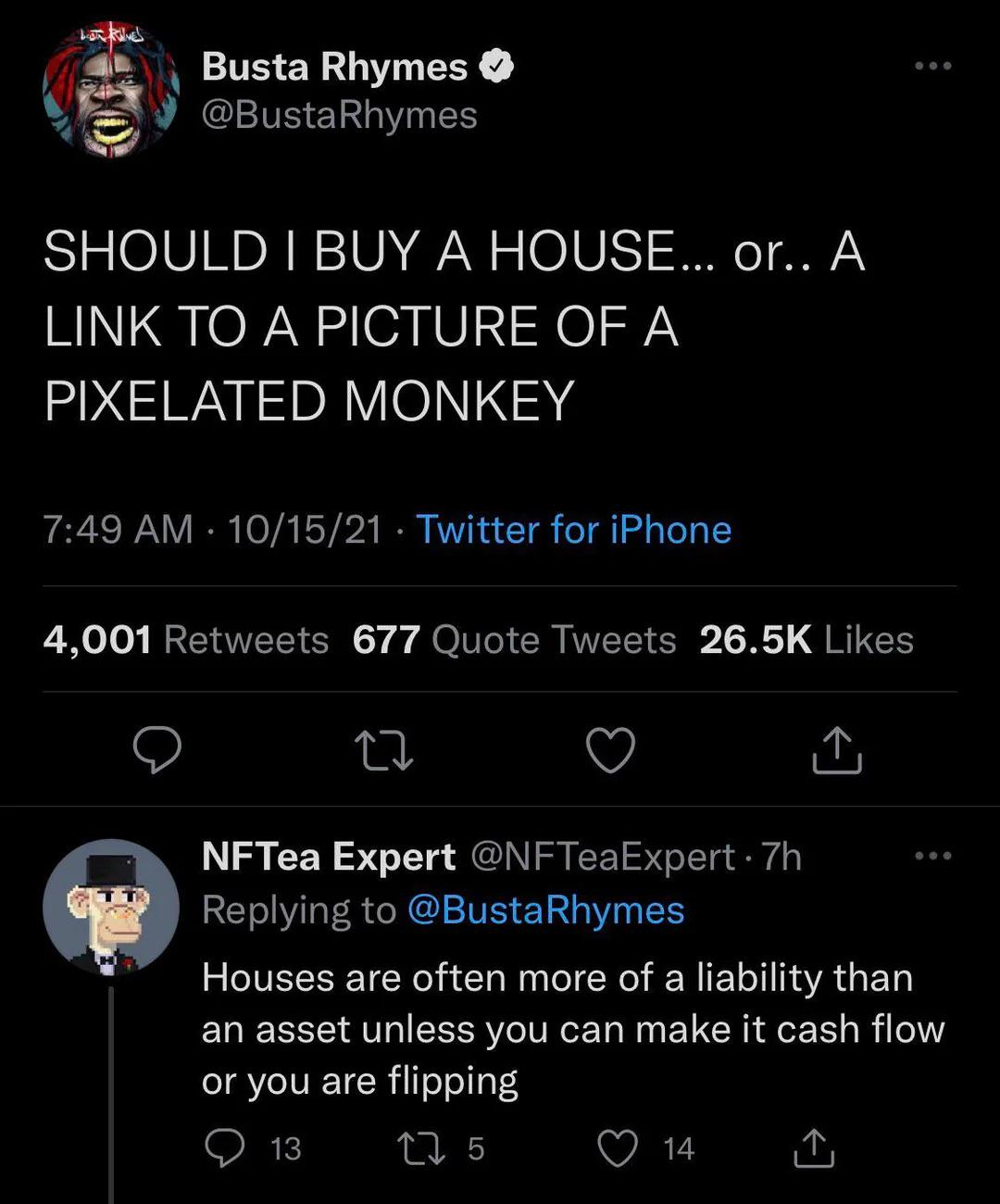Viewport: 1000px width, 1204px height.
Task: Open more options for Busta Rhymes' tweet
Action: [x=932, y=67]
